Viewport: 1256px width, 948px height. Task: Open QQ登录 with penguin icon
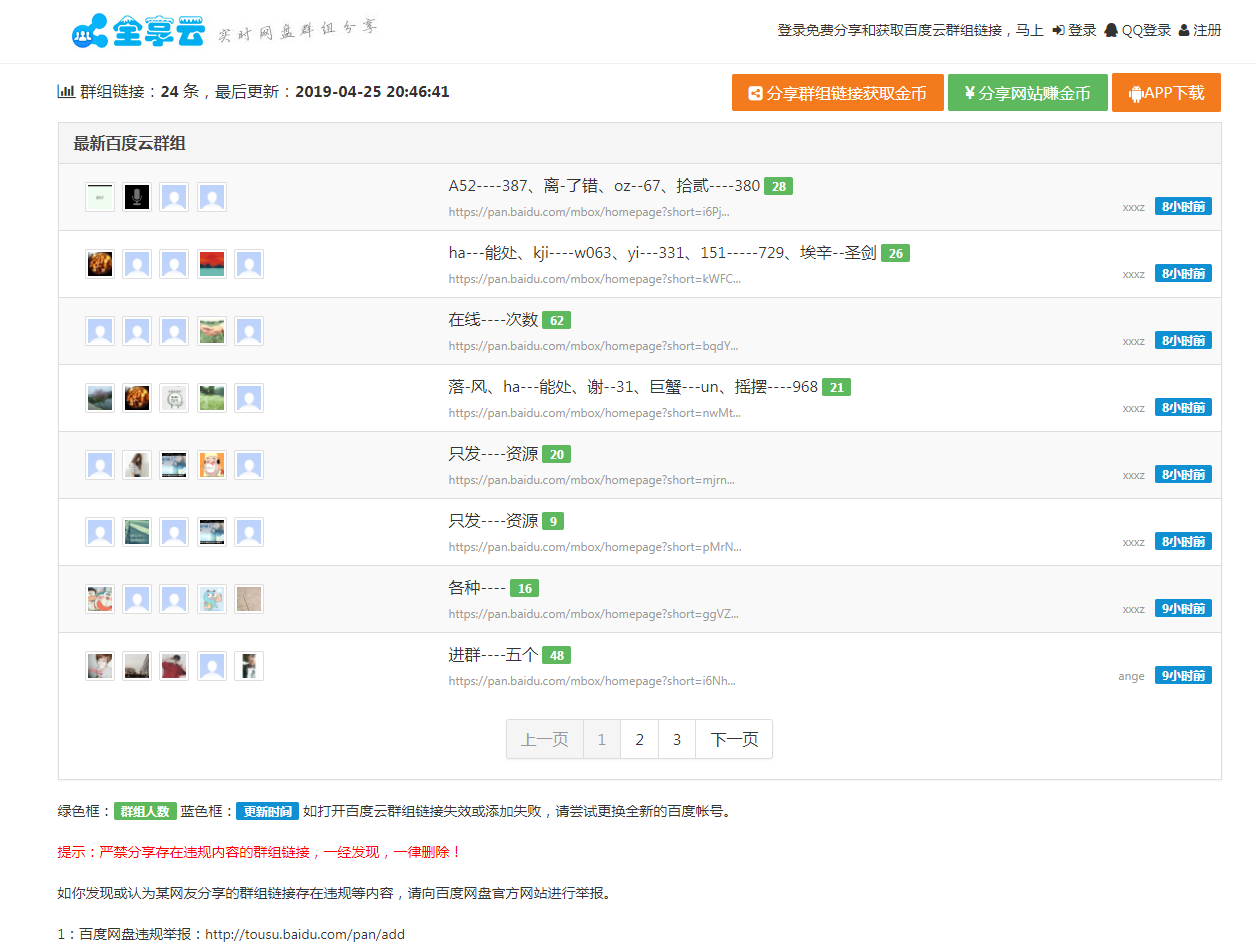[1138, 31]
